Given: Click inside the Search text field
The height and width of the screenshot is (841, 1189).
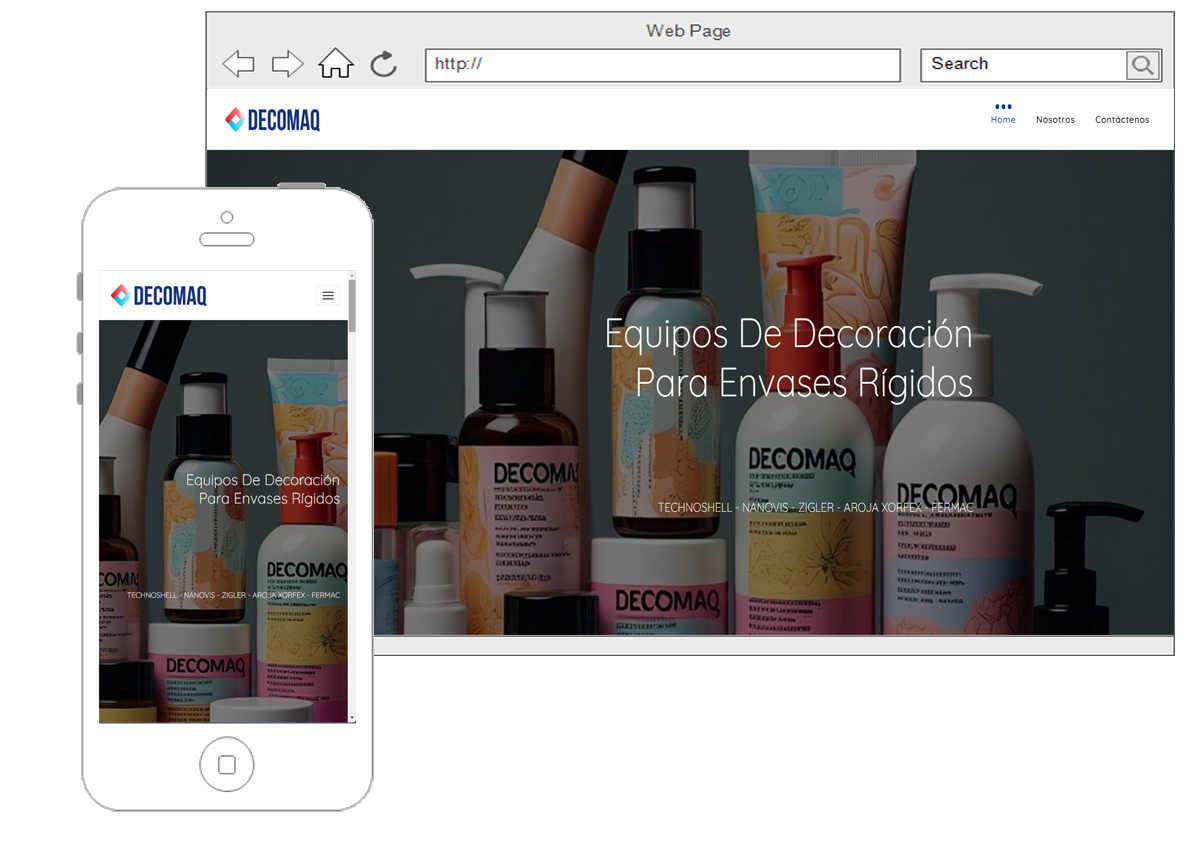Looking at the screenshot, I should pyautogui.click(x=1022, y=65).
